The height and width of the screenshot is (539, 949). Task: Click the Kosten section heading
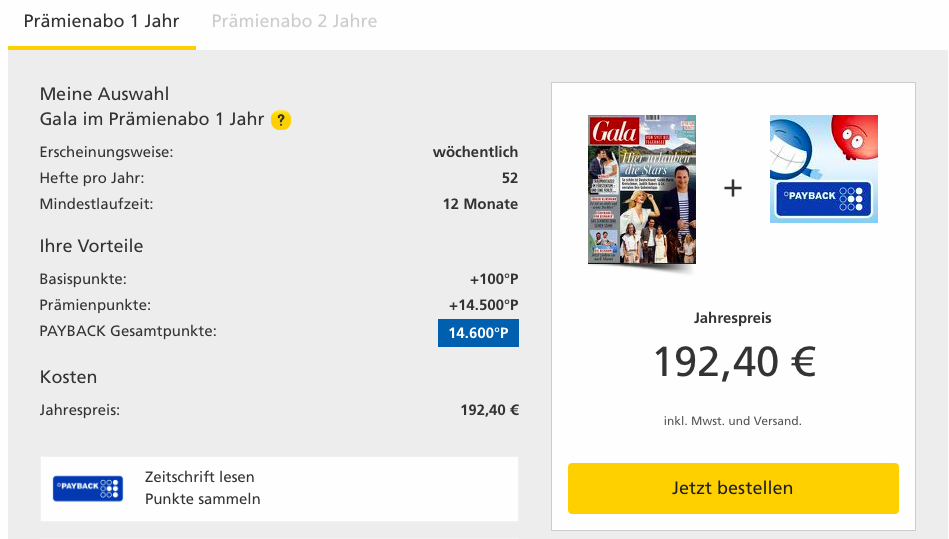[68, 378]
